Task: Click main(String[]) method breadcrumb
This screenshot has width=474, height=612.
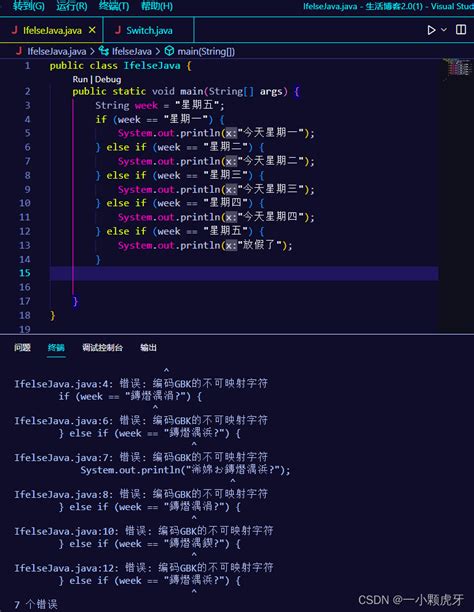Action: click(206, 52)
